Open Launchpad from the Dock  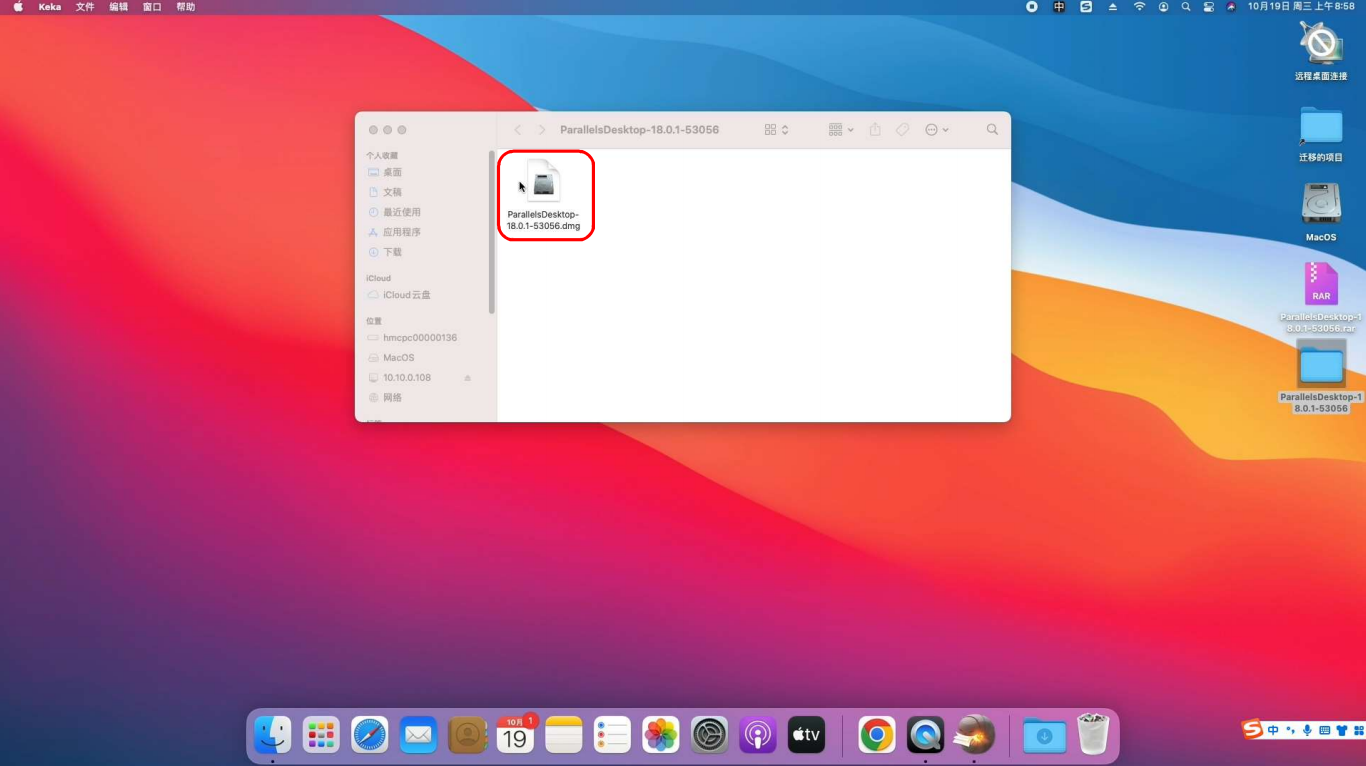(x=321, y=736)
